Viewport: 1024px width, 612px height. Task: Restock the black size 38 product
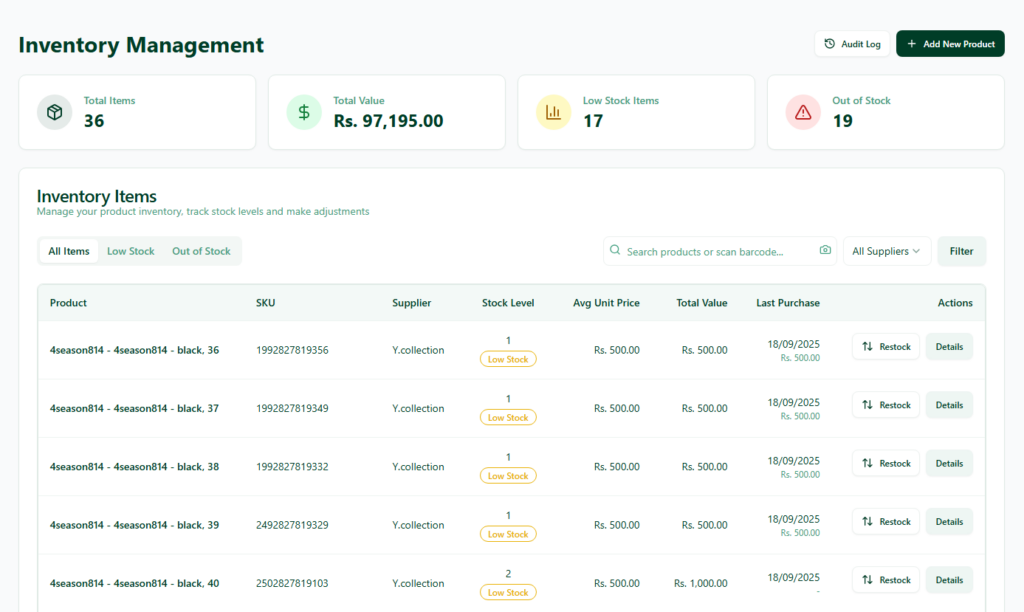tap(885, 463)
